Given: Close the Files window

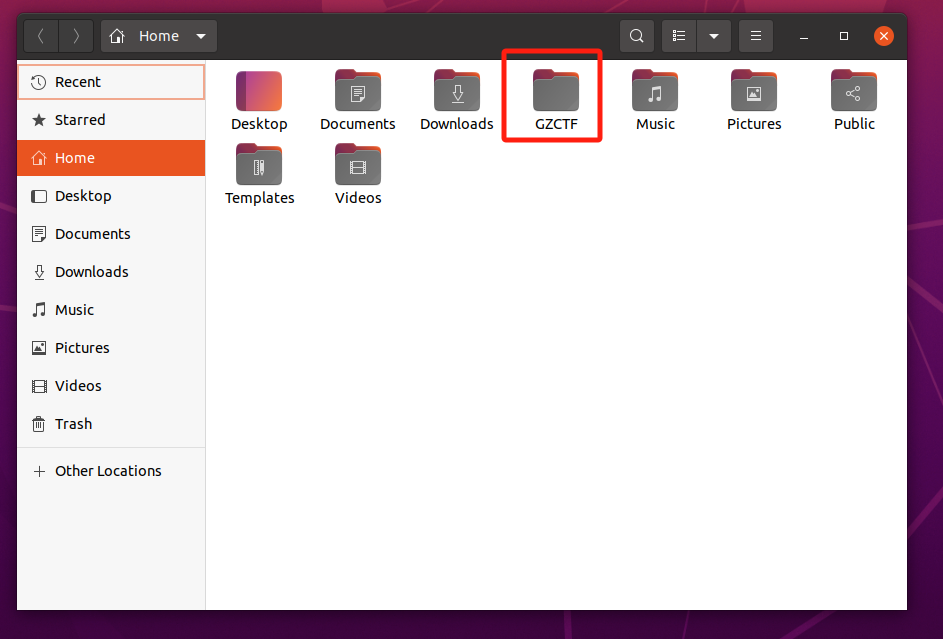Looking at the screenshot, I should pos(883,36).
